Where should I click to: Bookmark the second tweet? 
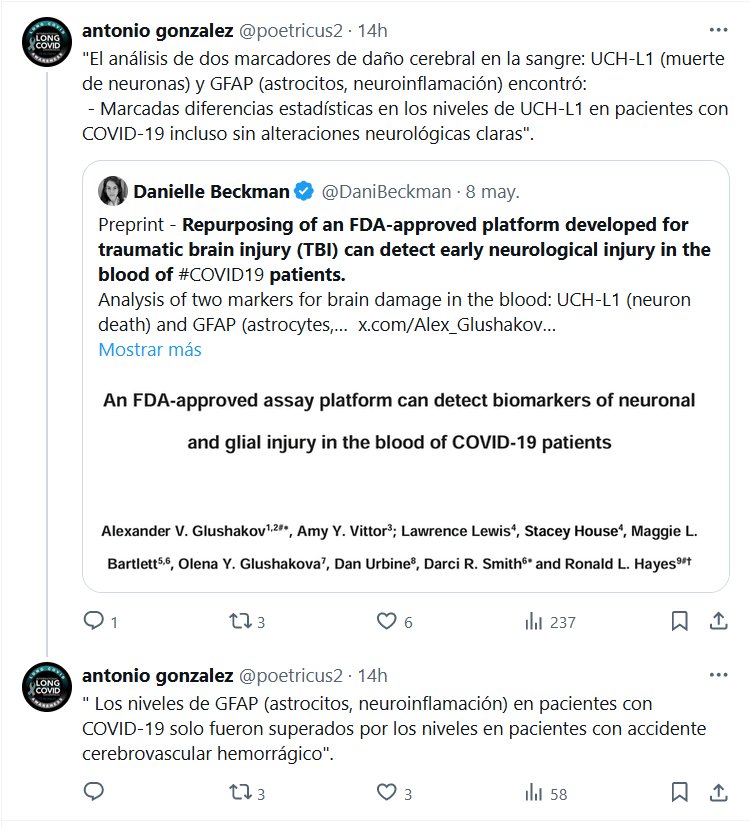(x=679, y=793)
